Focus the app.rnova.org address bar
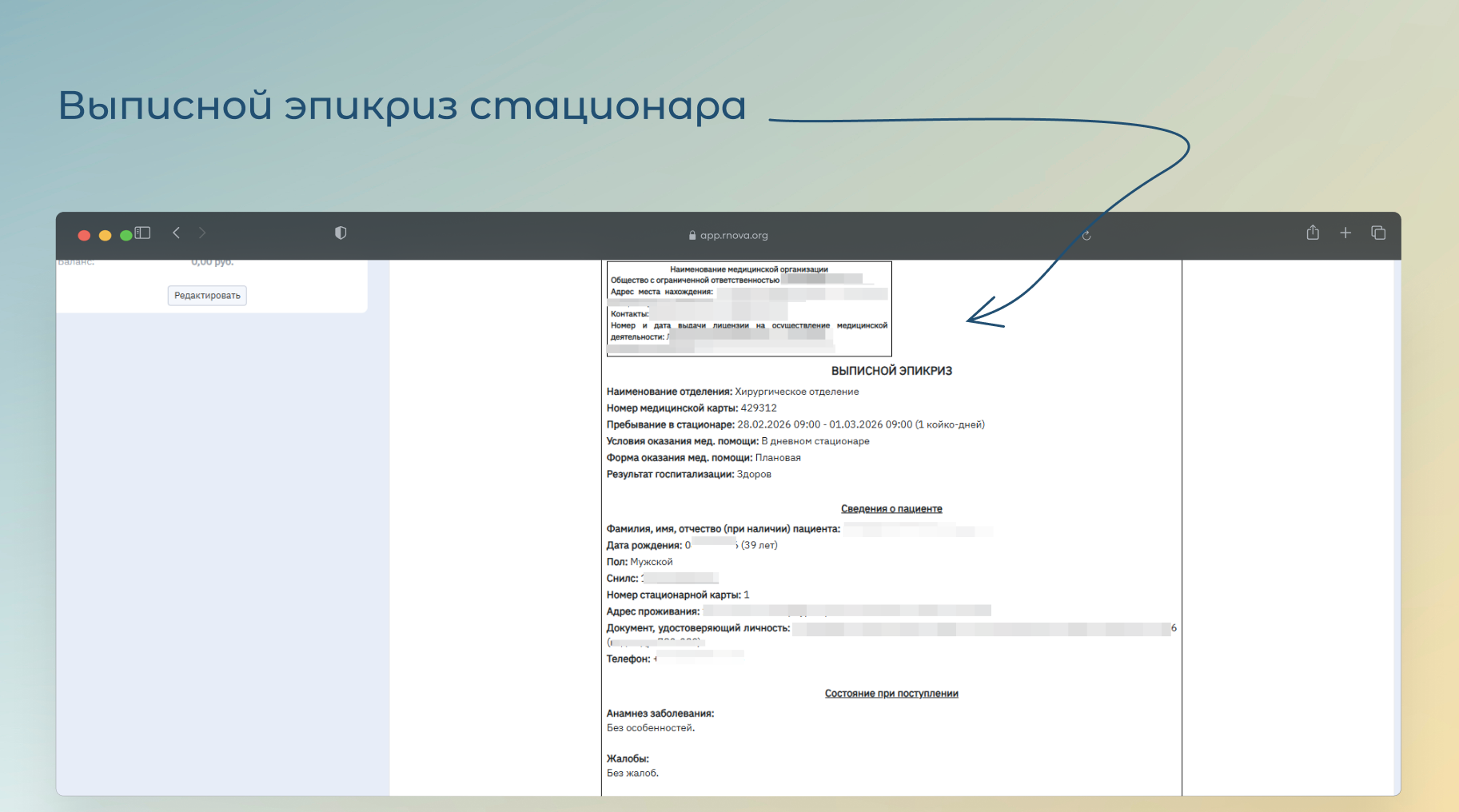This screenshot has height=812, width=1459. pyautogui.click(x=734, y=235)
